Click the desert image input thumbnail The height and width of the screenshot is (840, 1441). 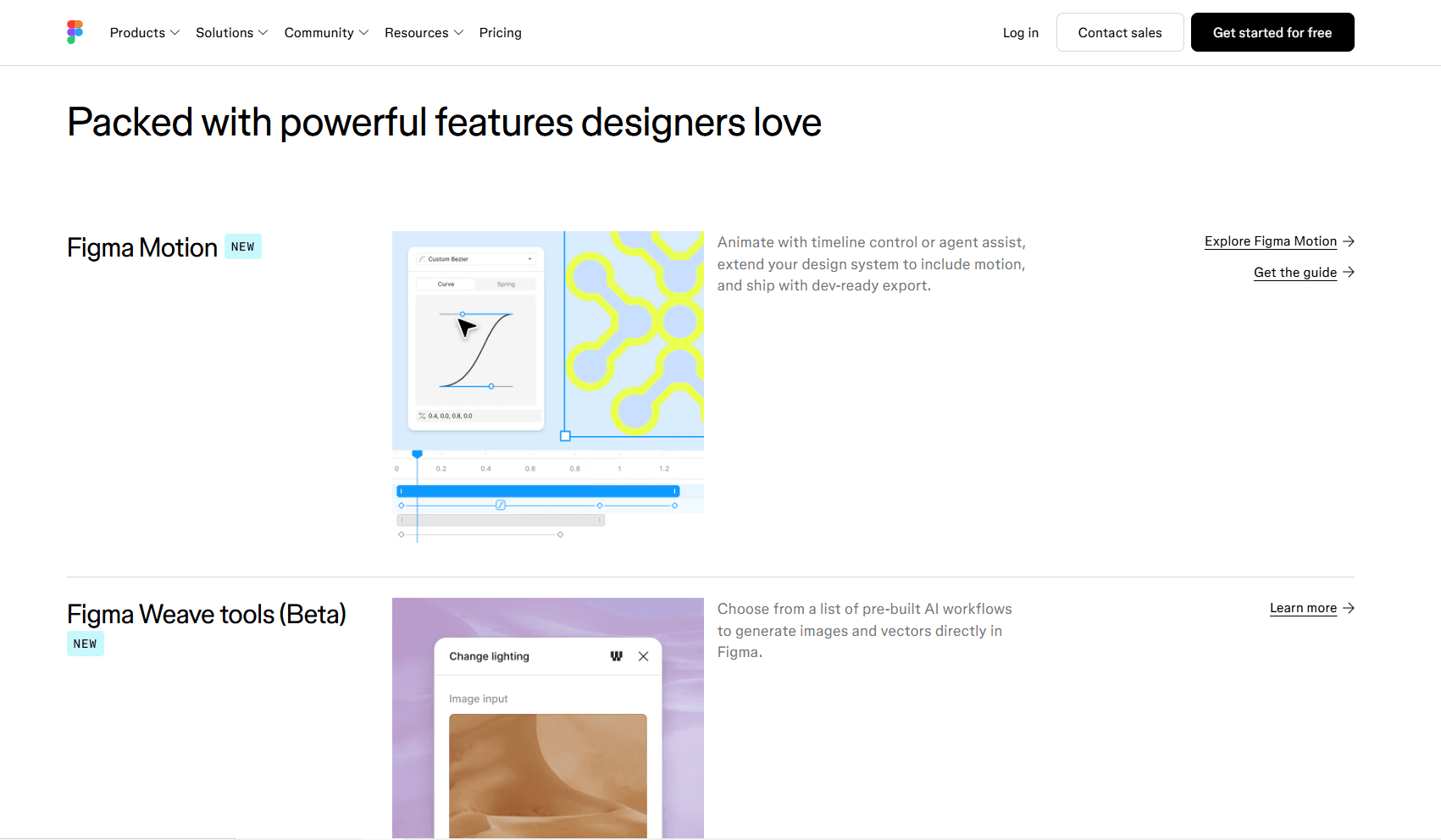[548, 776]
